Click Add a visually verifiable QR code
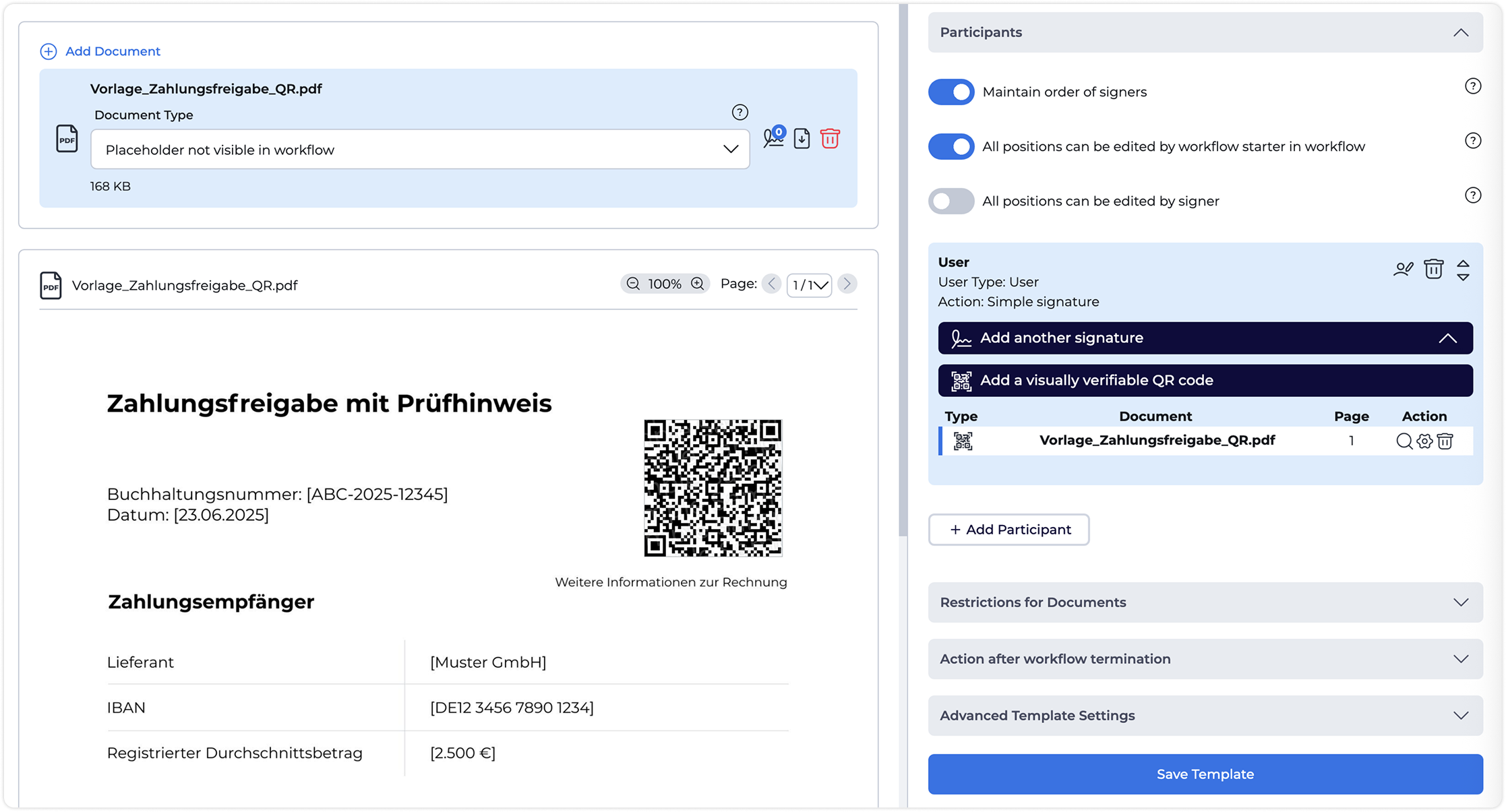Image resolution: width=1506 pixels, height=812 pixels. [x=1205, y=381]
